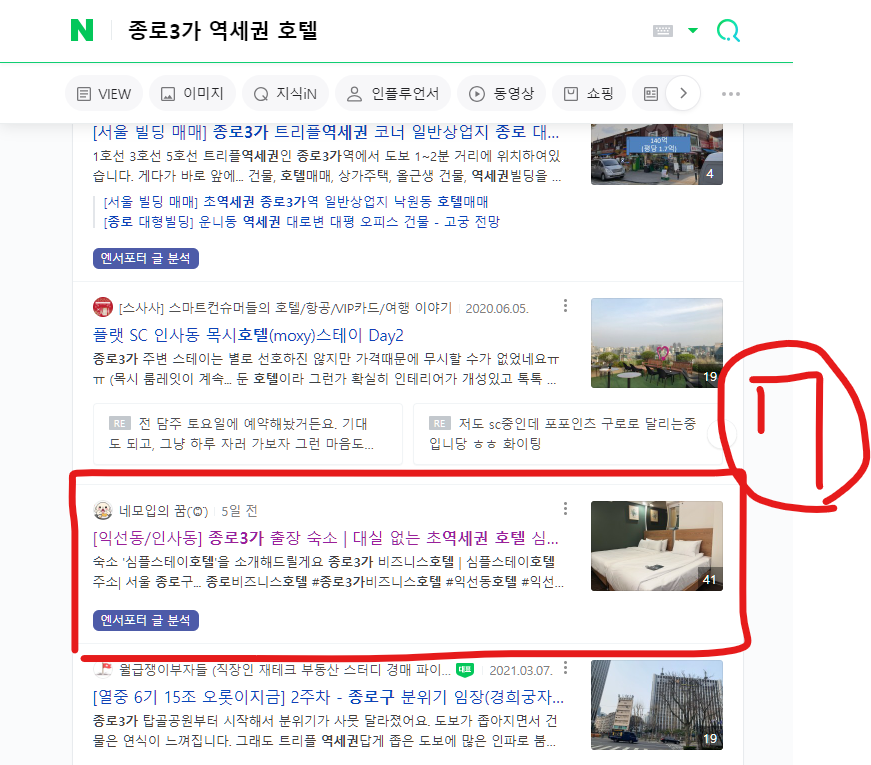Open the 서울 빌딩 매매 종로3가 트리플역세권 post

pyautogui.click(x=326, y=132)
